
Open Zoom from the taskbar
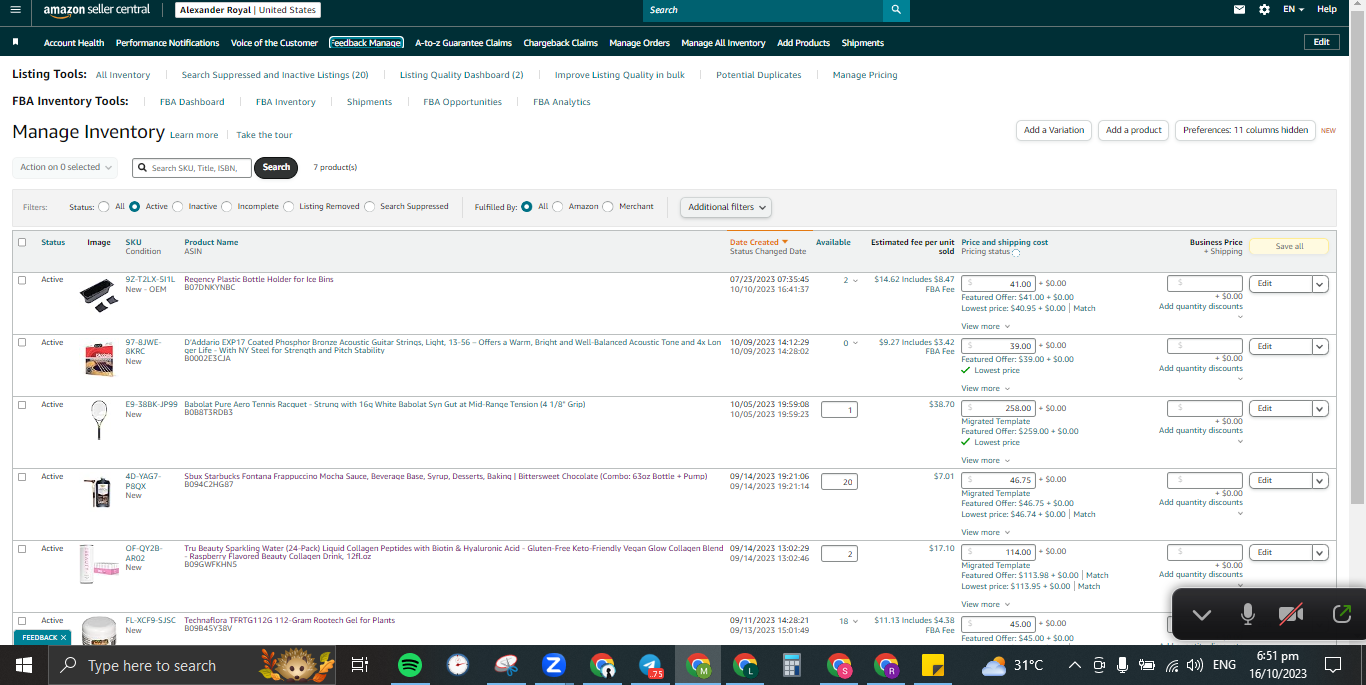(x=553, y=665)
